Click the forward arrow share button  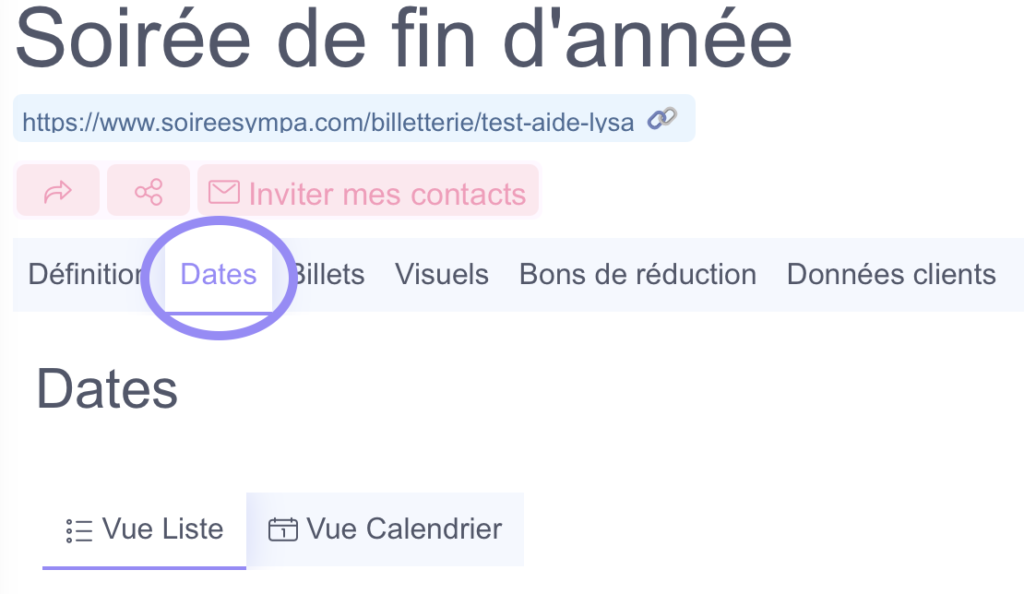58,191
